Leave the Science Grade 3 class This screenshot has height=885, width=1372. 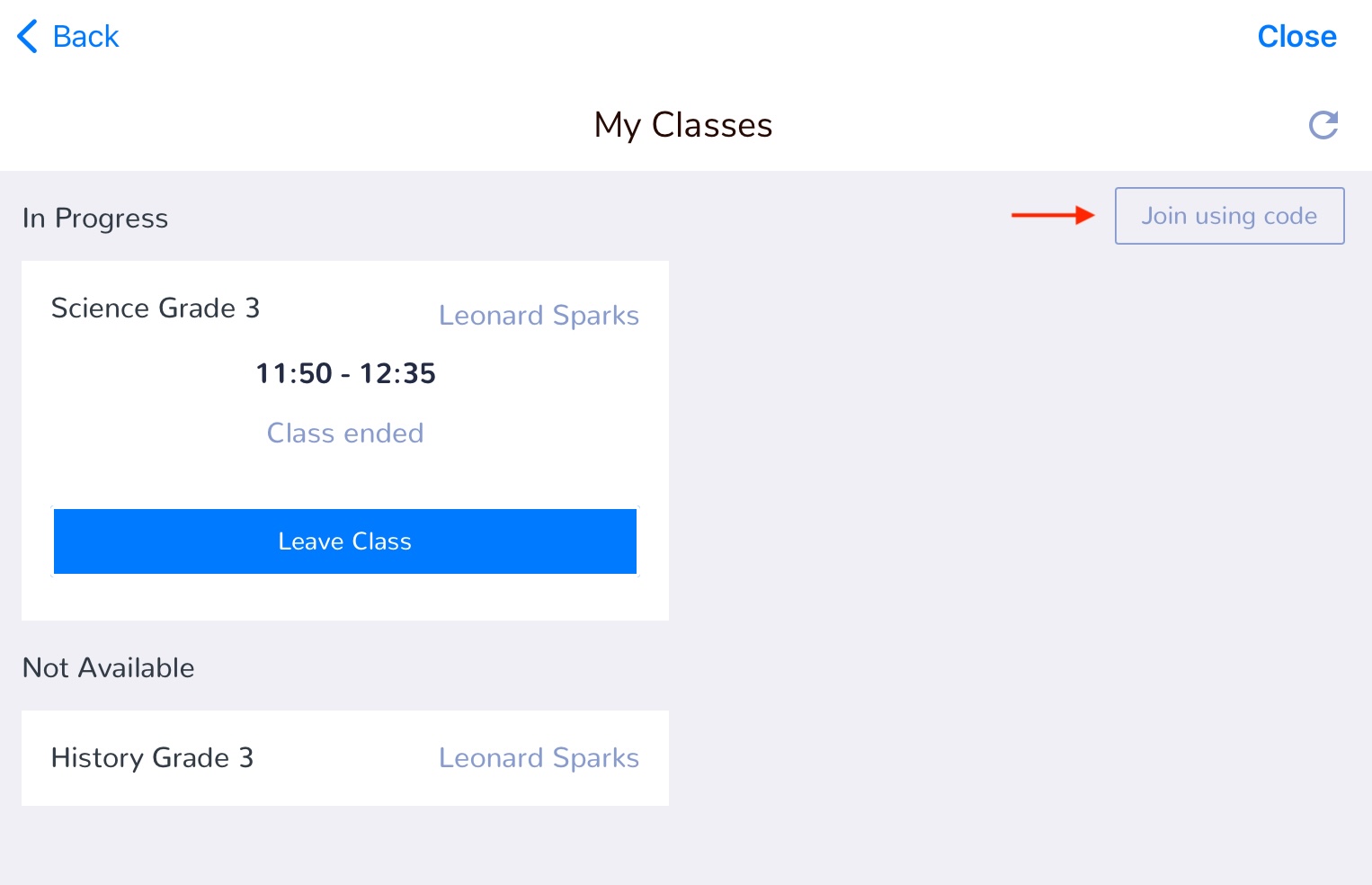pos(345,541)
